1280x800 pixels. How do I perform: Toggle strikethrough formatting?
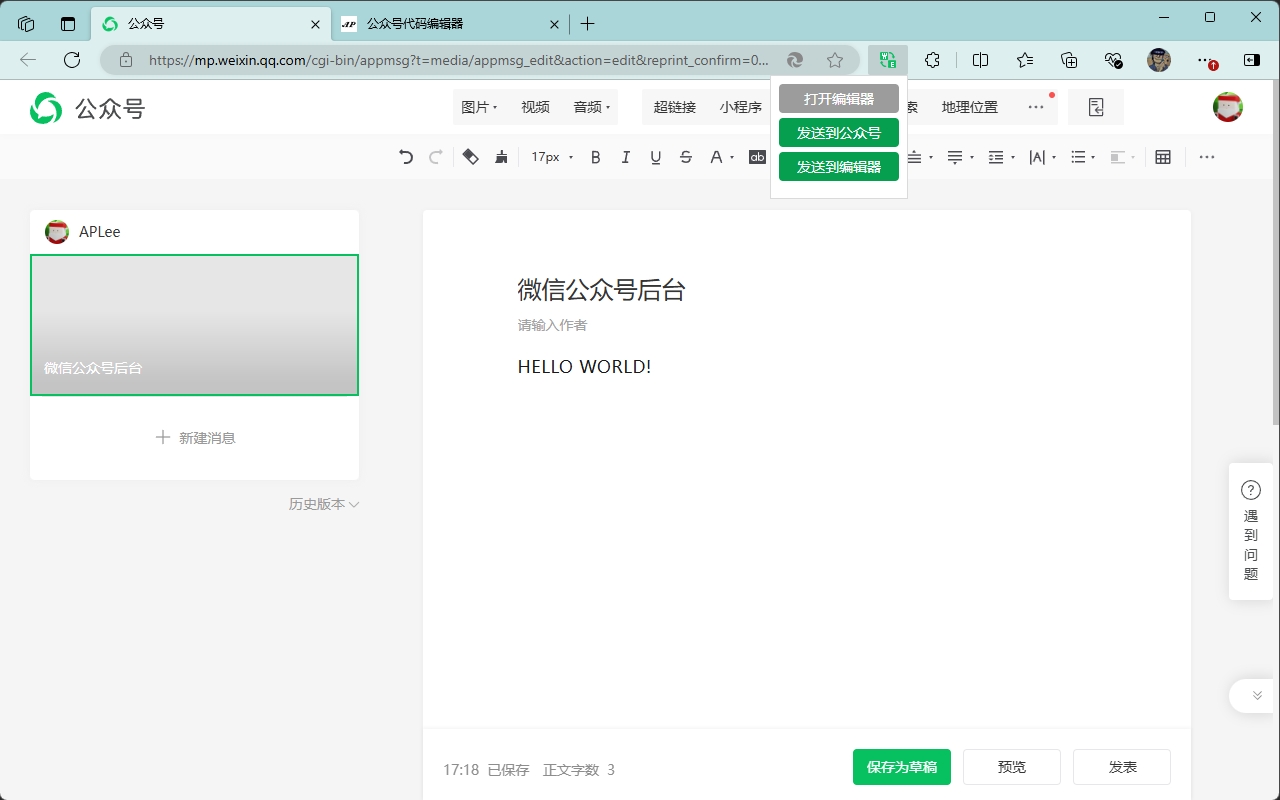point(686,157)
